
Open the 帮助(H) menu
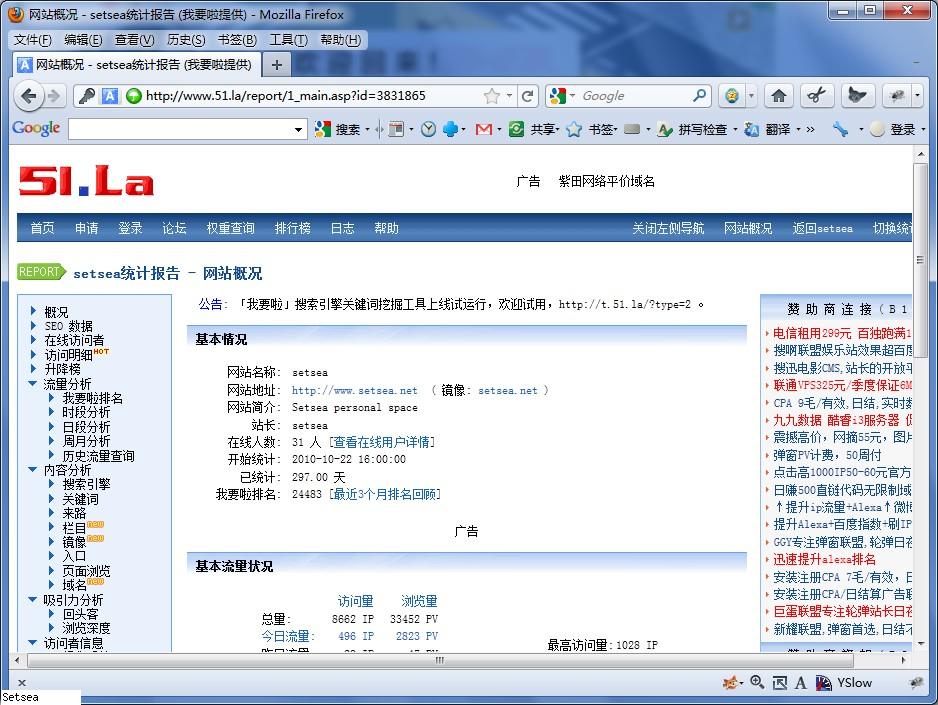click(x=340, y=40)
